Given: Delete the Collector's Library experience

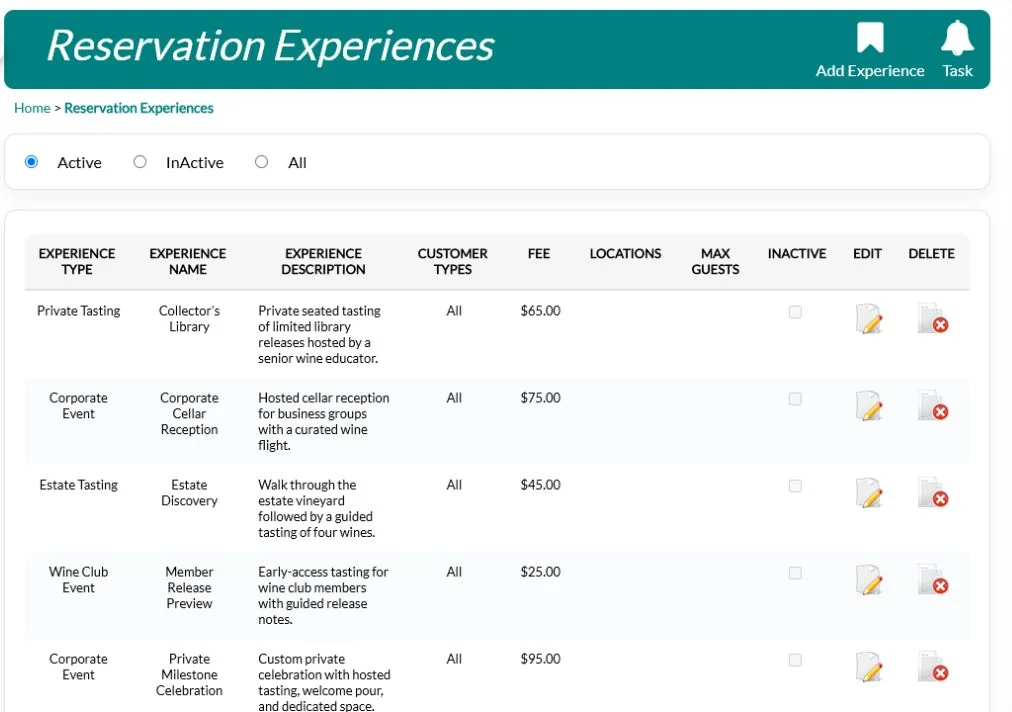Looking at the screenshot, I should 933,318.
